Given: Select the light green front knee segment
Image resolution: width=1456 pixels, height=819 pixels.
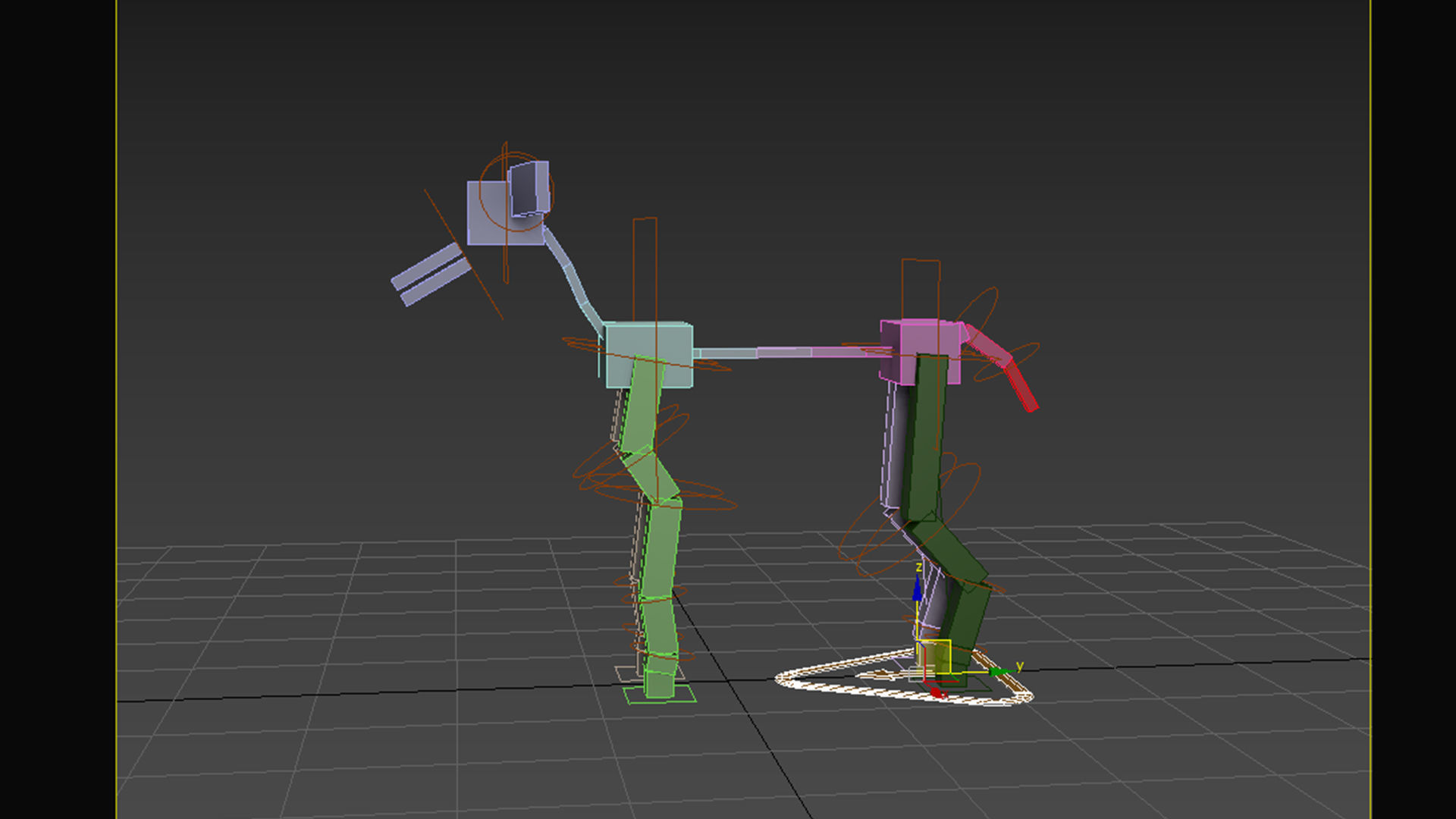Looking at the screenshot, I should click(651, 478).
